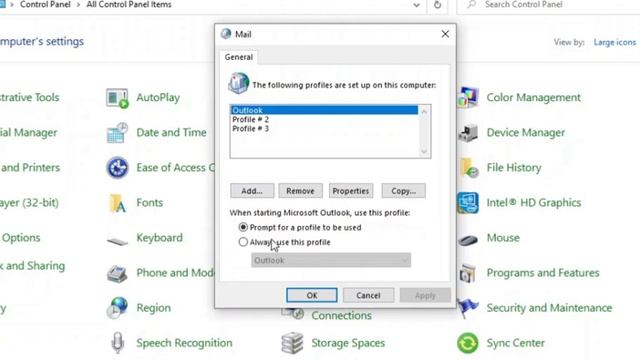Open the Device Manager icon
This screenshot has width=640, height=360.
coord(468,133)
